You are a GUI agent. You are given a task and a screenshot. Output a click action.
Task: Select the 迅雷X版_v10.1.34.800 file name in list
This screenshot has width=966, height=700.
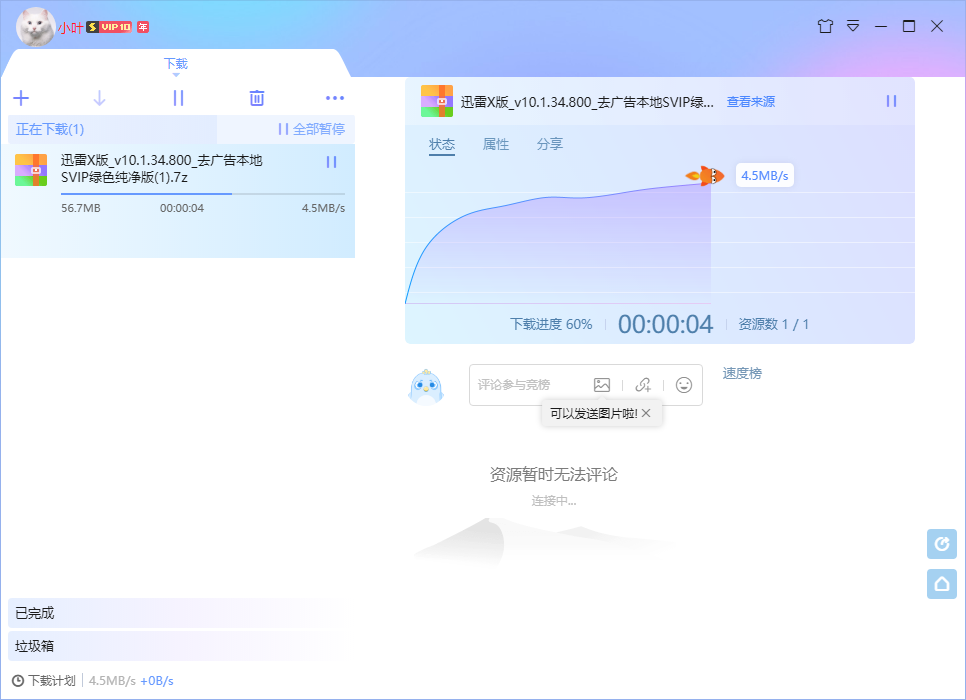point(161,169)
